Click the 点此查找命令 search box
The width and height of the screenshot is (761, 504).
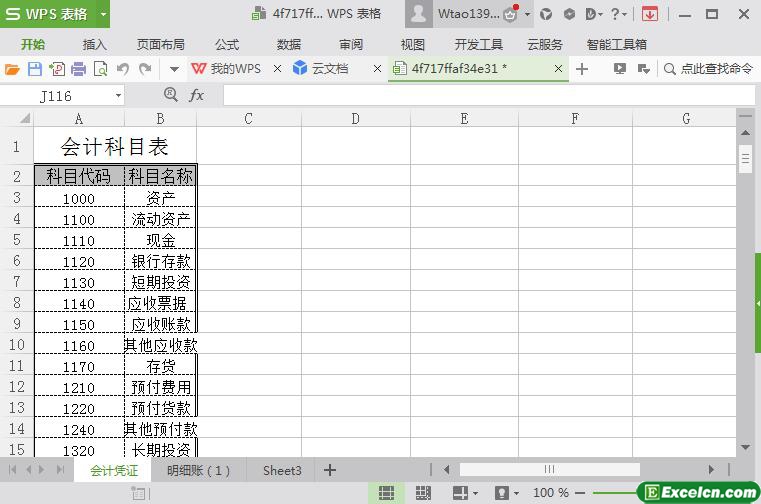(709, 69)
